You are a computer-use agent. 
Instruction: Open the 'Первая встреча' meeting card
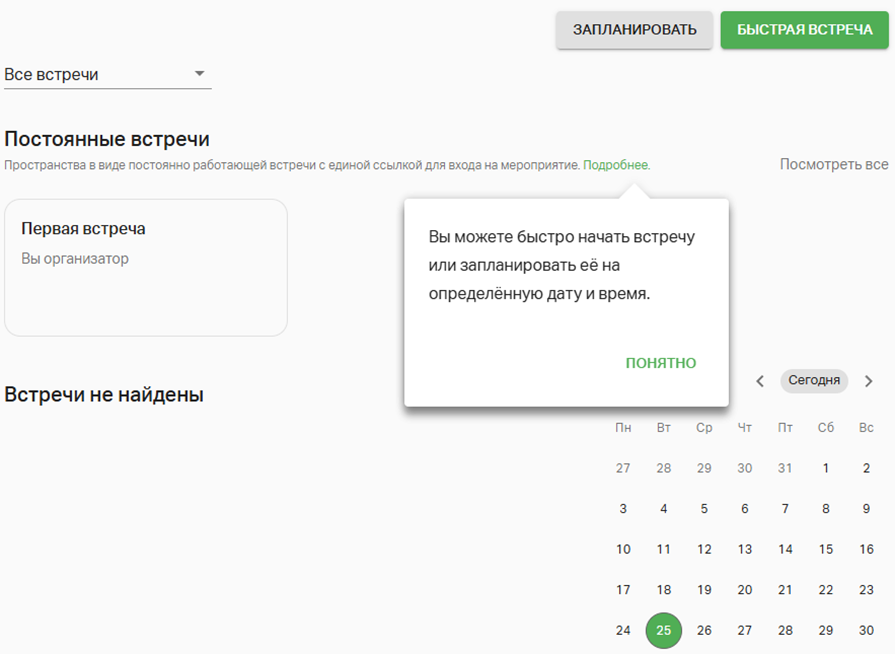pyautogui.click(x=146, y=267)
